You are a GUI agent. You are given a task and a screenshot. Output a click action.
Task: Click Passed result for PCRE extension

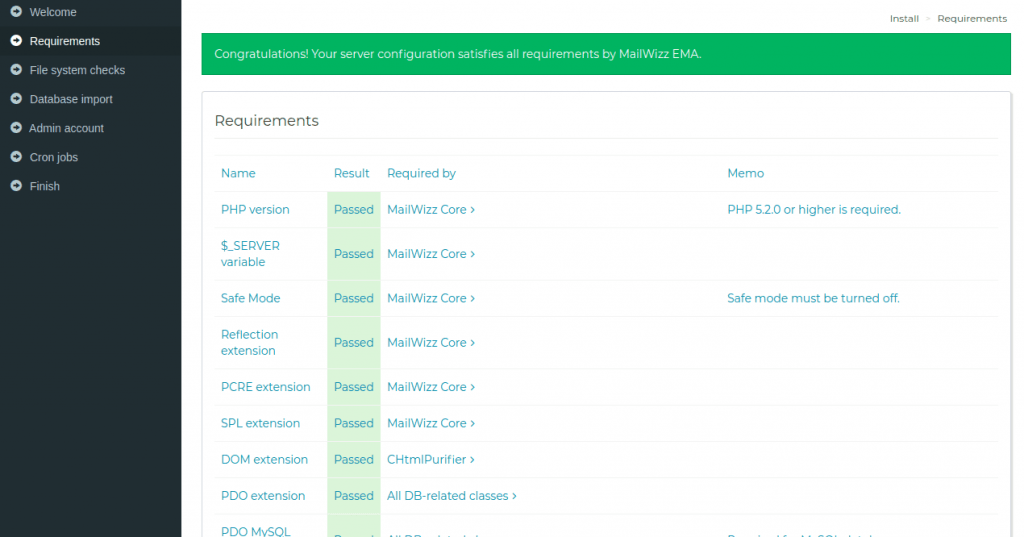[353, 387]
